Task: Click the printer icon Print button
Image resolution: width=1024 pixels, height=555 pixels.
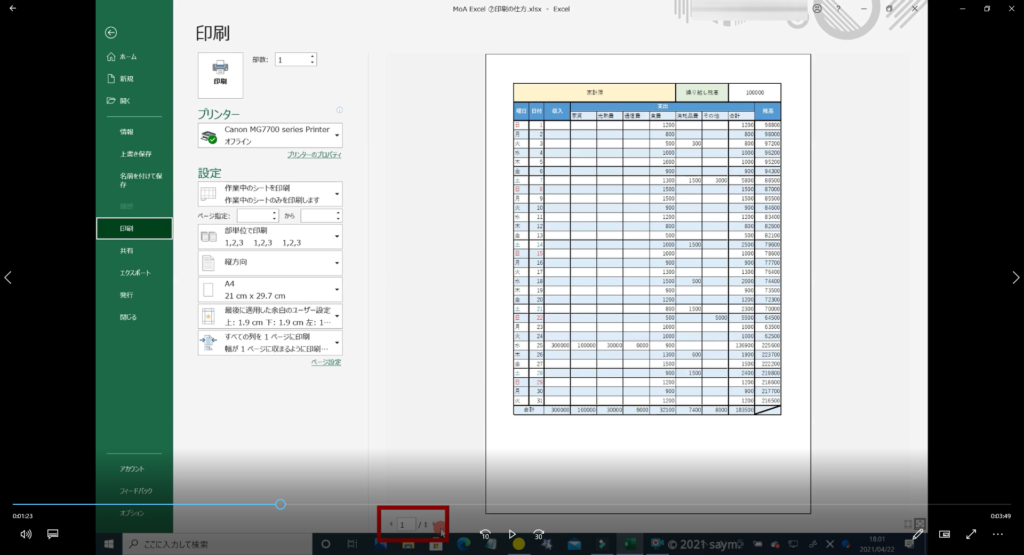Action: tap(220, 74)
